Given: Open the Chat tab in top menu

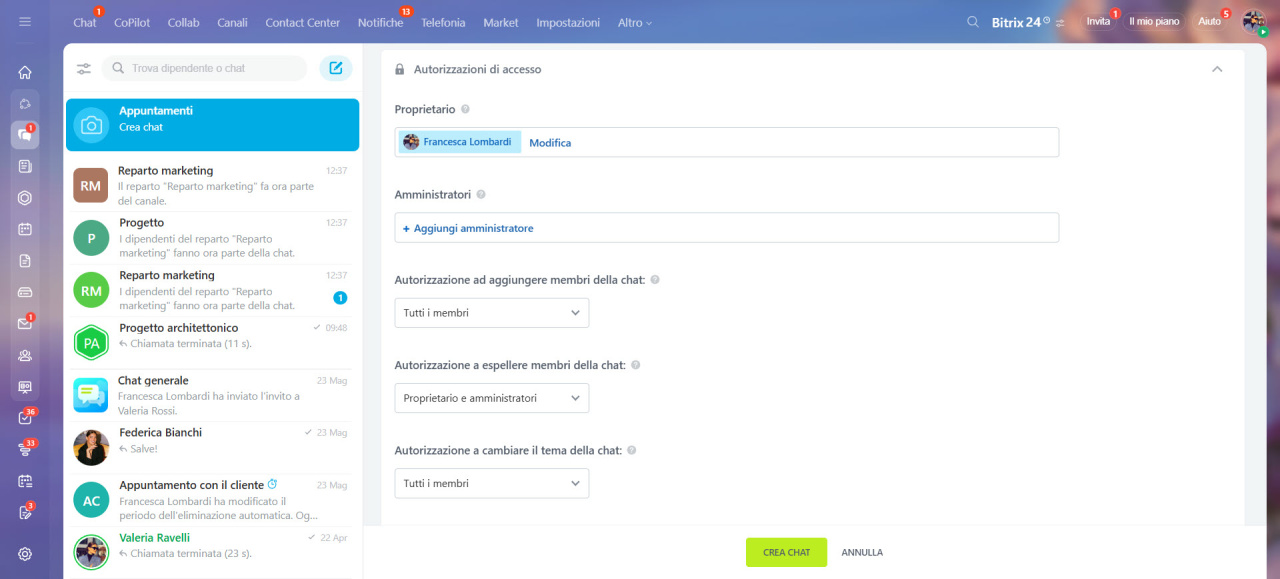Looking at the screenshot, I should pos(85,22).
